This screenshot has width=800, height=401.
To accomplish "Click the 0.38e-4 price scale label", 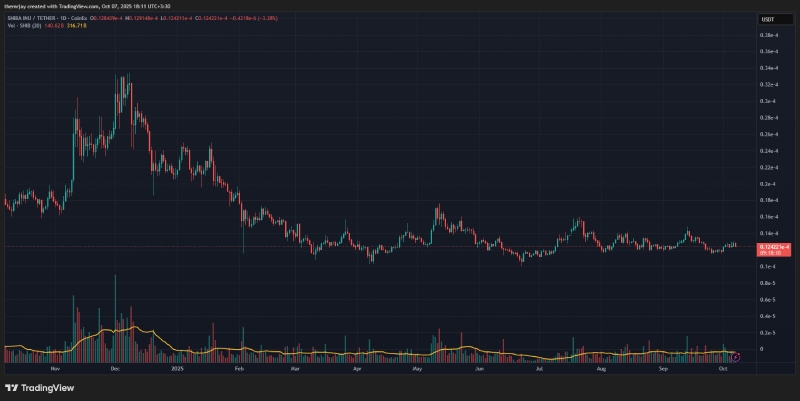I will click(x=769, y=35).
